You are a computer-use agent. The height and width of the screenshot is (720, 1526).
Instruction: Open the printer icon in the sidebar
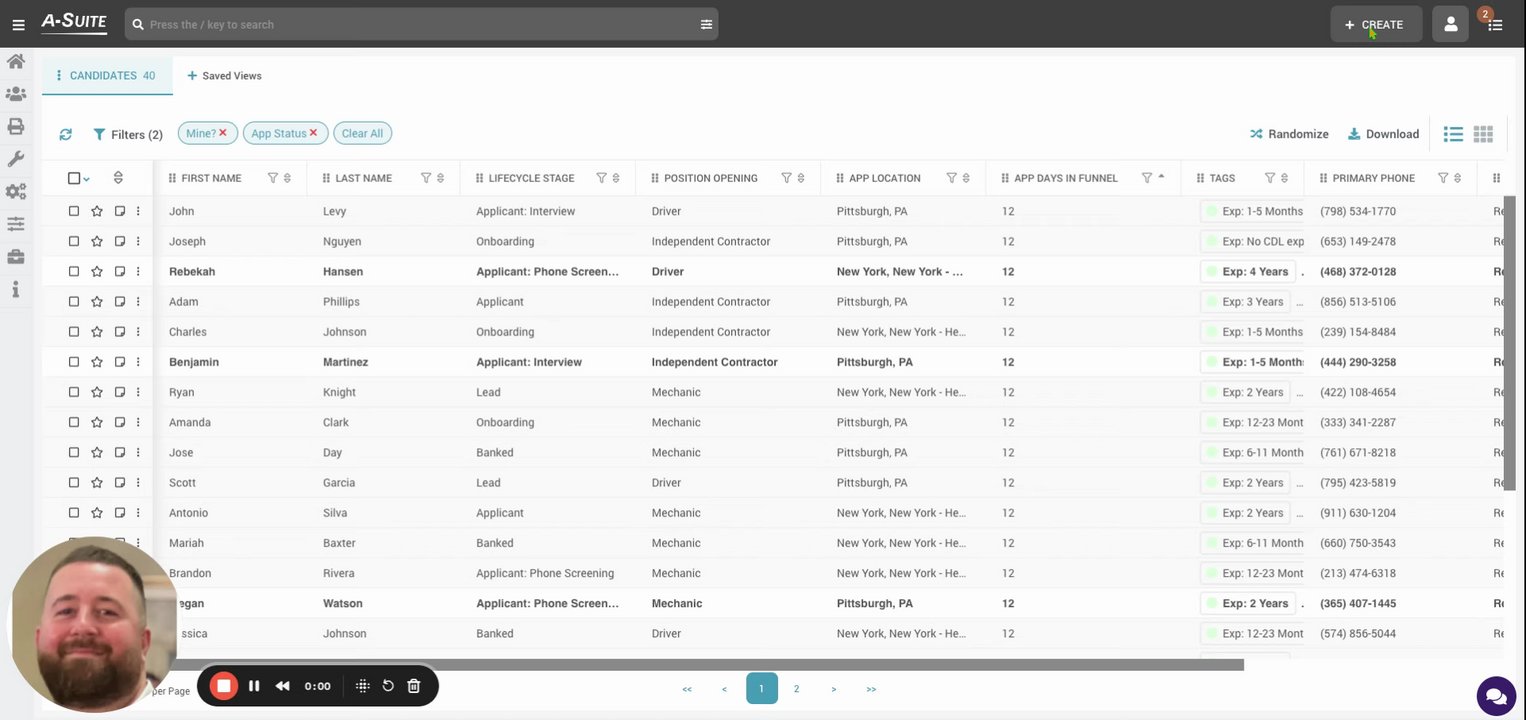click(15, 126)
